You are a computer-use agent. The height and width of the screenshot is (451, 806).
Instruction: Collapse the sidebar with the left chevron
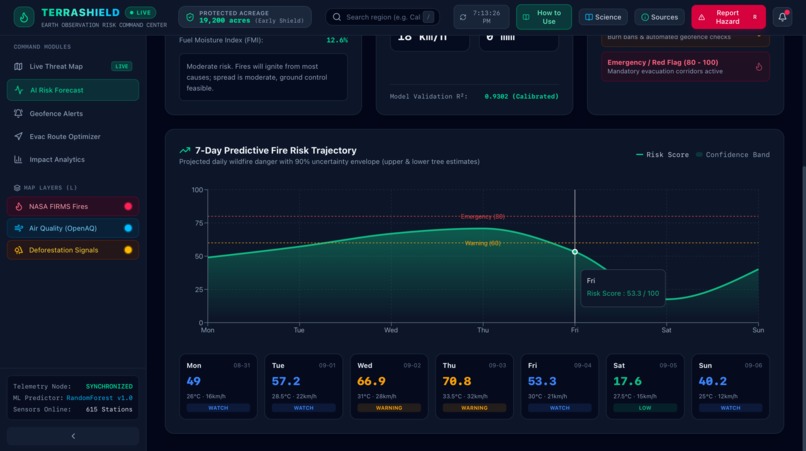point(73,436)
